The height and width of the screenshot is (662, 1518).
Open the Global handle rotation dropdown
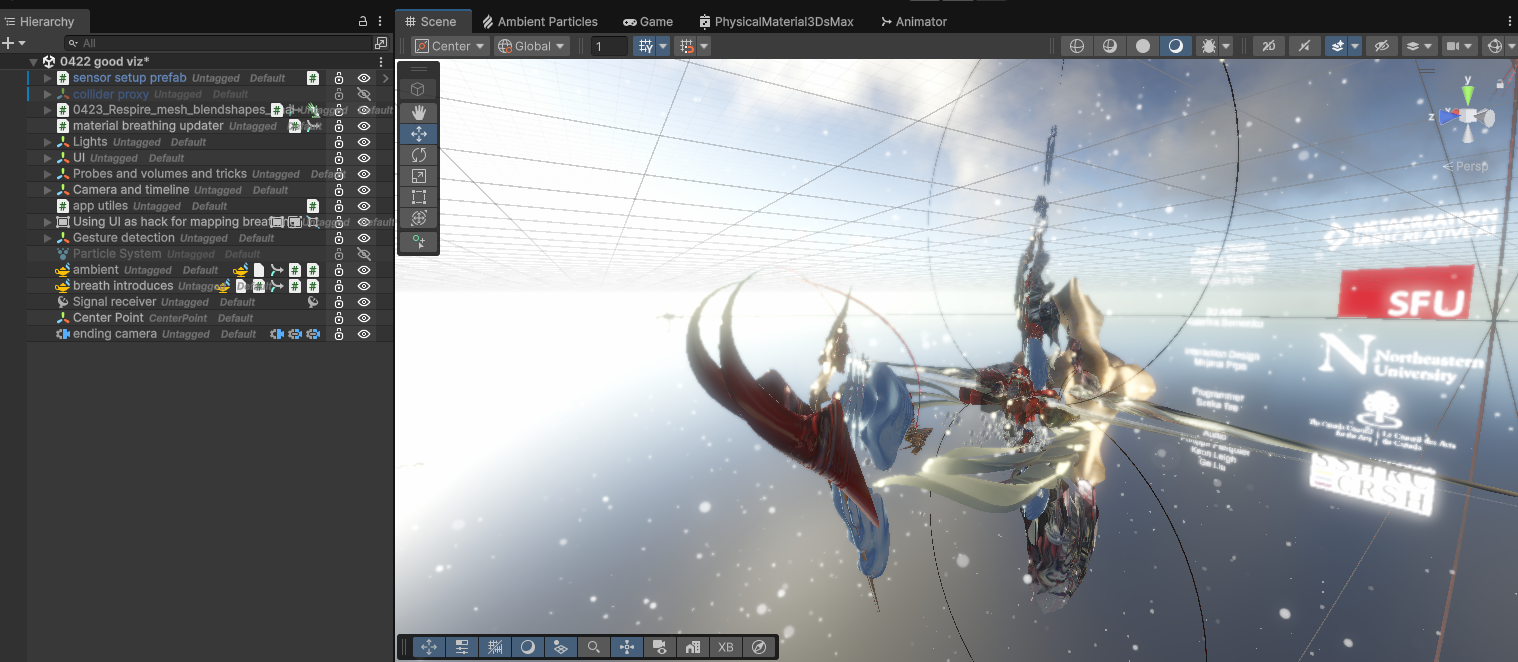pos(532,46)
